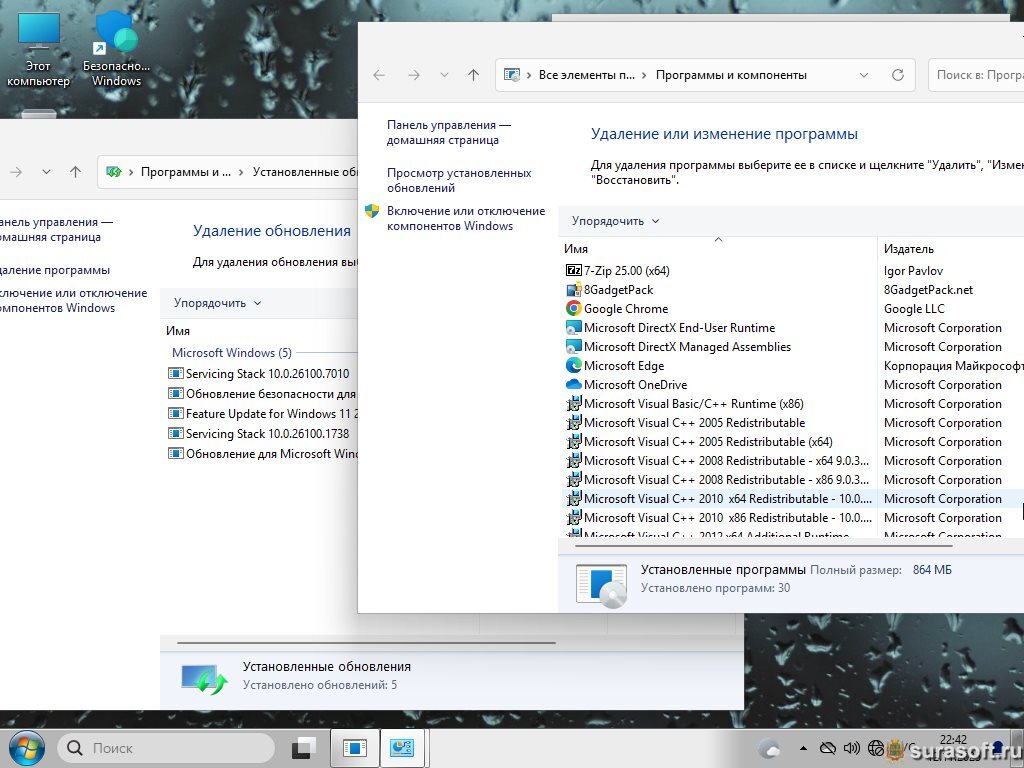The width and height of the screenshot is (1024, 768).
Task: Select 'Servicing Stack 10.0.26100.7010' update
Action: [267, 374]
